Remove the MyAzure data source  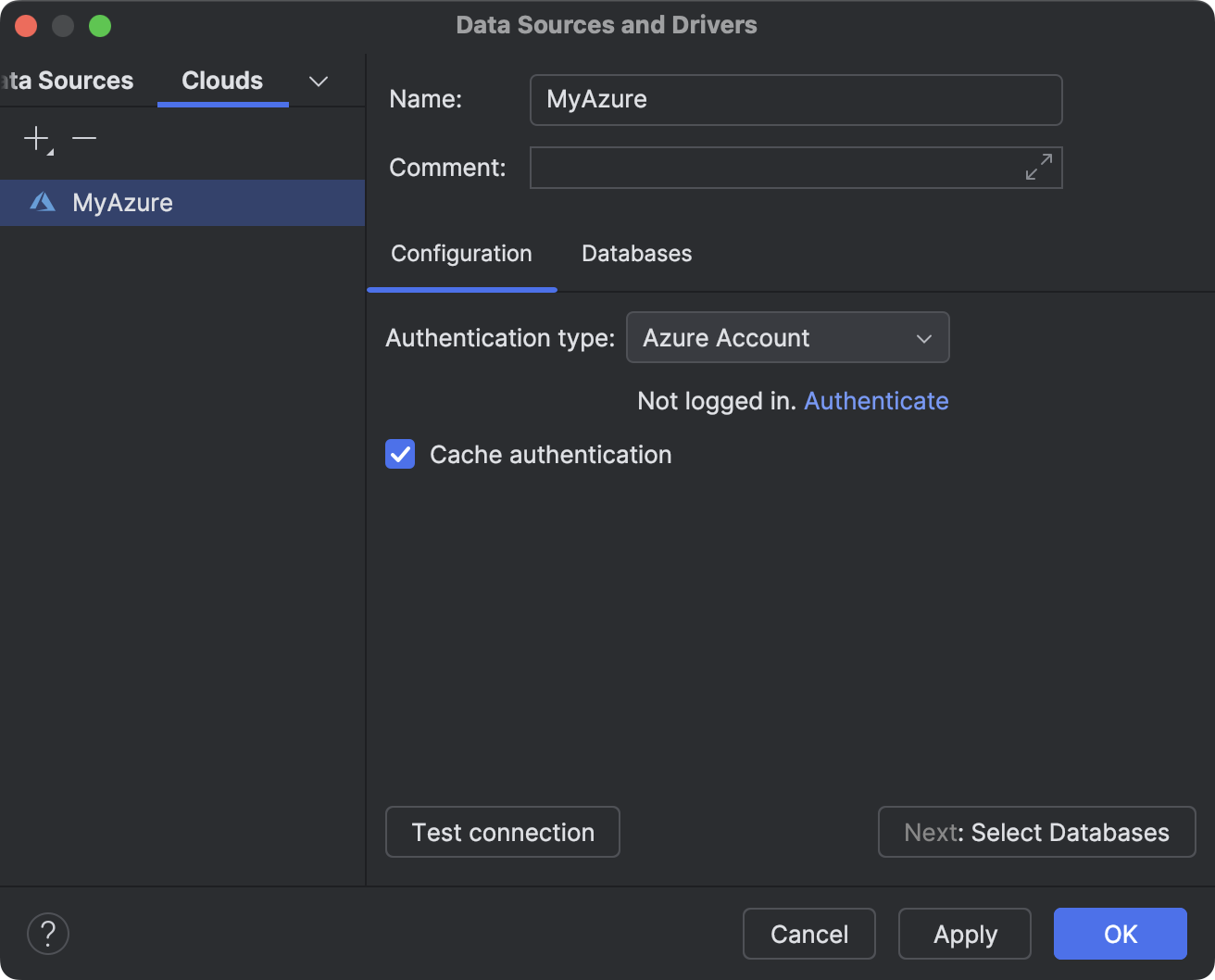tap(84, 139)
